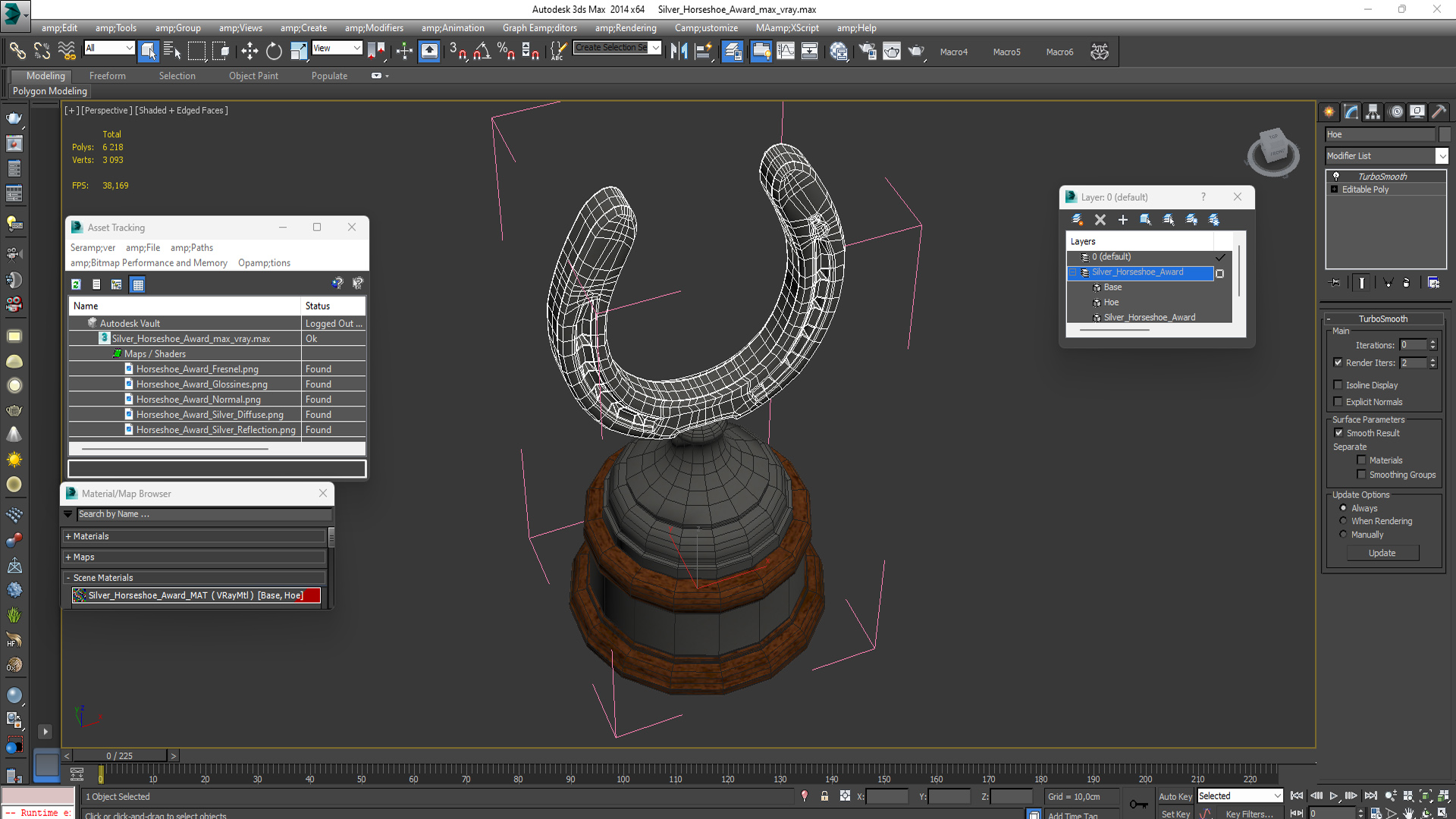The height and width of the screenshot is (819, 1456).
Task: Open Render Setup teapot icon
Action: pos(868,51)
